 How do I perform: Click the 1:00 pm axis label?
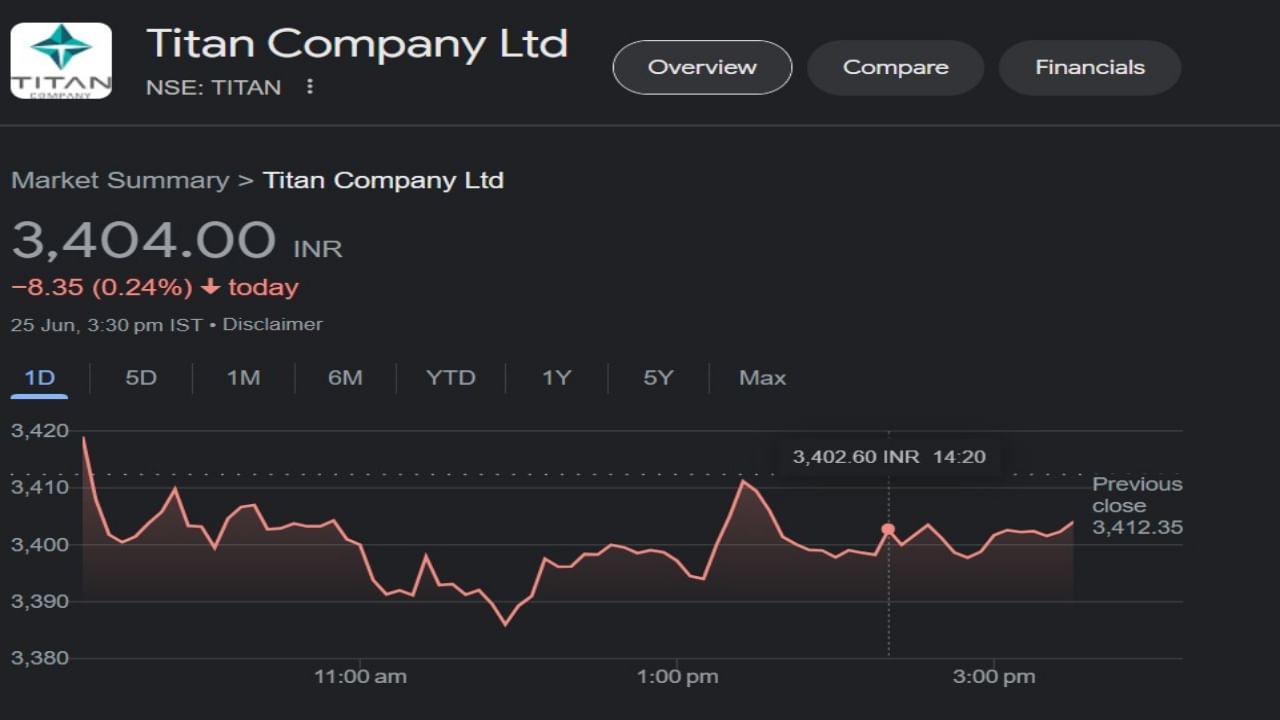point(677,677)
